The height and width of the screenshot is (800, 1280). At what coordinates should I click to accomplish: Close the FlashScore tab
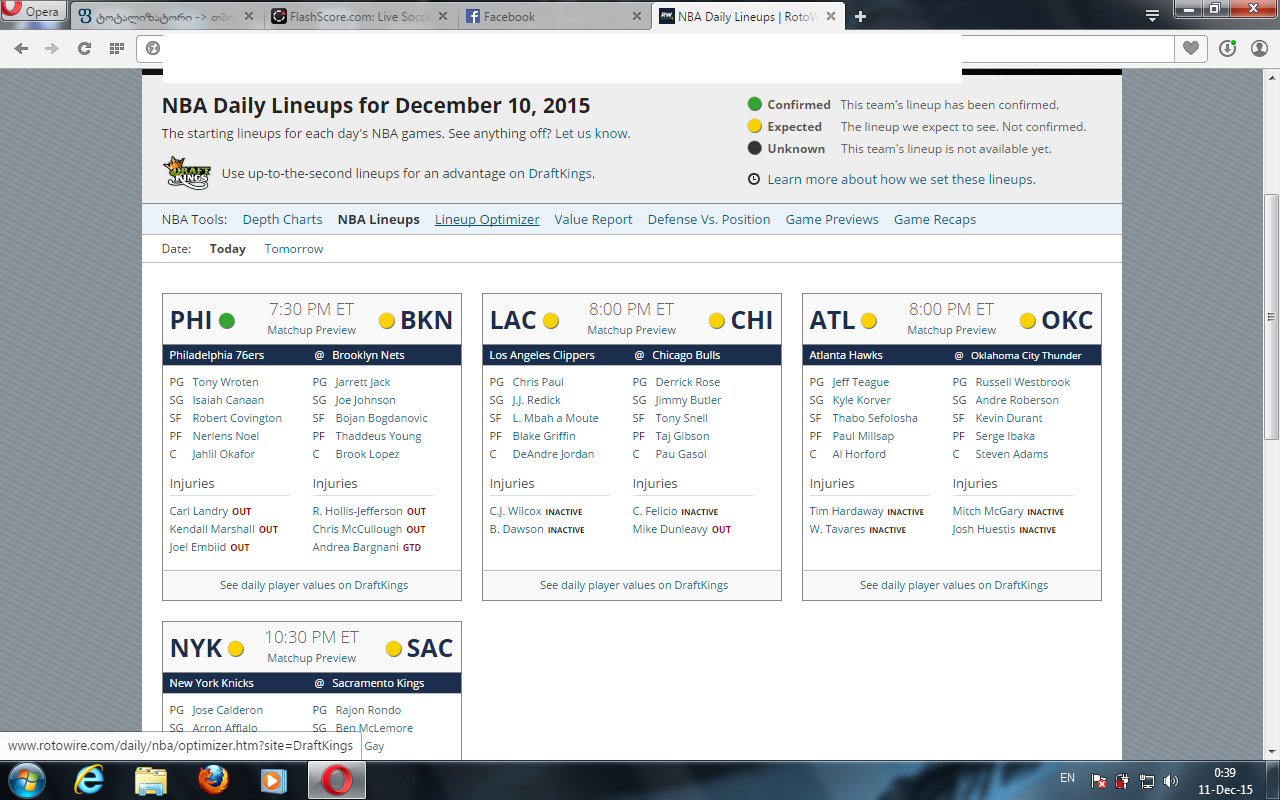tap(442, 17)
